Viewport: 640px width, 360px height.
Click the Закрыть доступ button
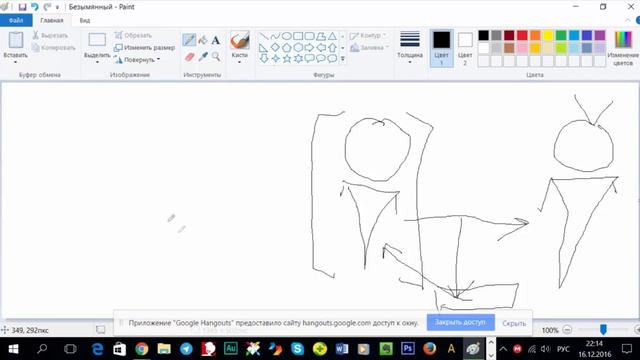click(461, 322)
